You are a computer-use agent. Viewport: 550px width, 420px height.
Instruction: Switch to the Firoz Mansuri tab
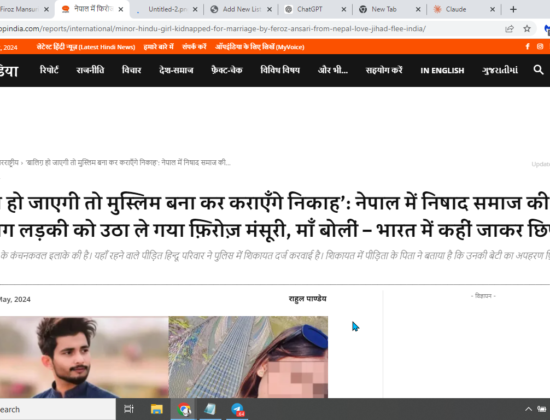pyautogui.click(x=19, y=9)
